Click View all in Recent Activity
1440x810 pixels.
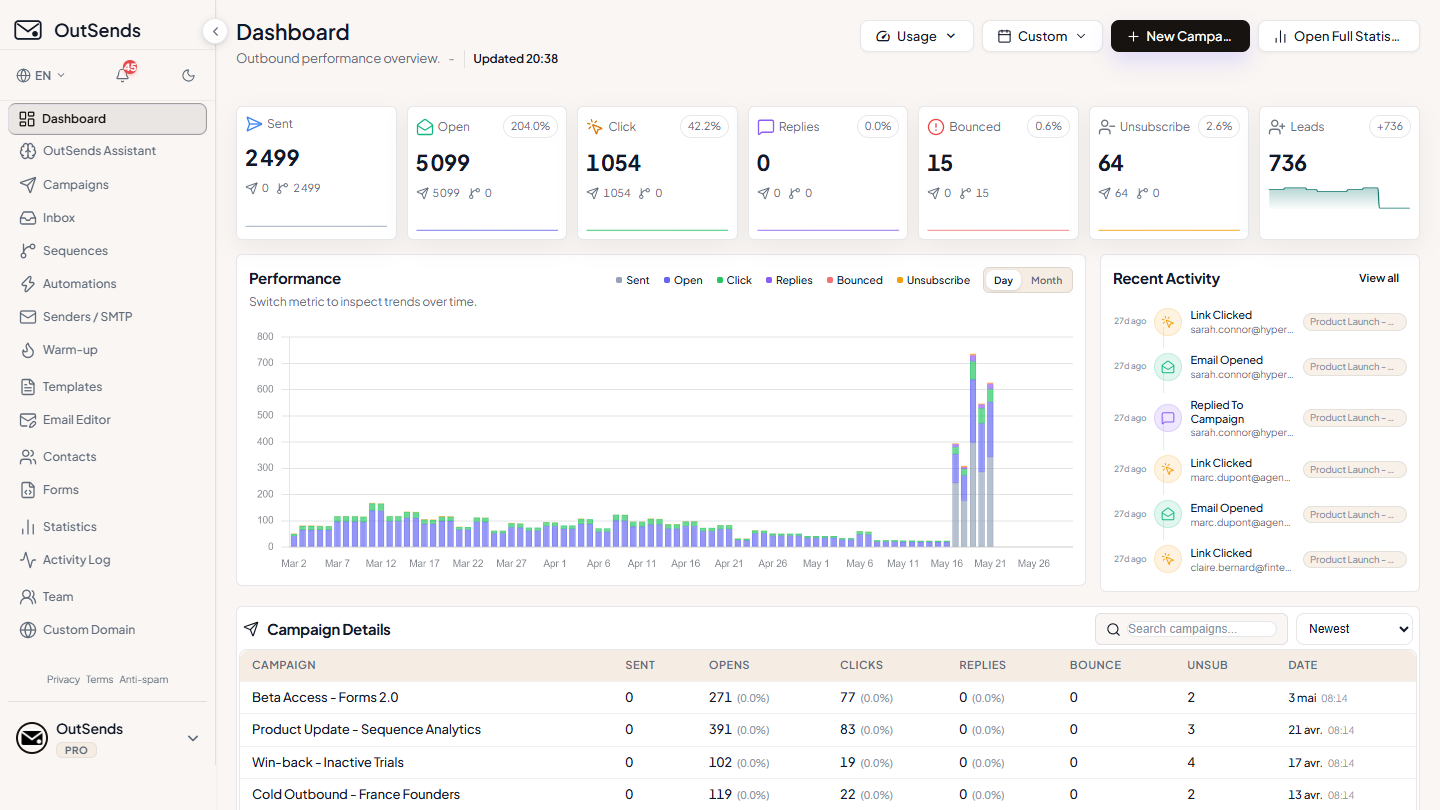coord(1379,278)
